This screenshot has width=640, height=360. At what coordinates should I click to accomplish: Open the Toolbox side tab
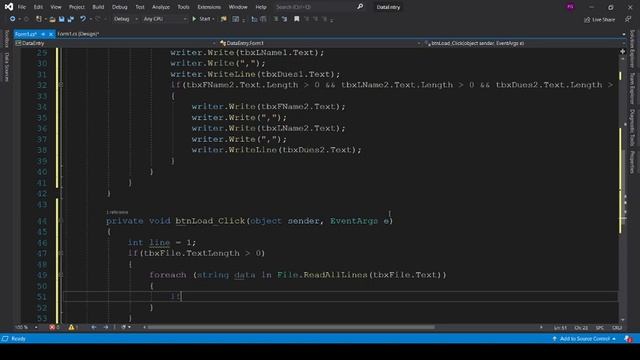point(6,39)
